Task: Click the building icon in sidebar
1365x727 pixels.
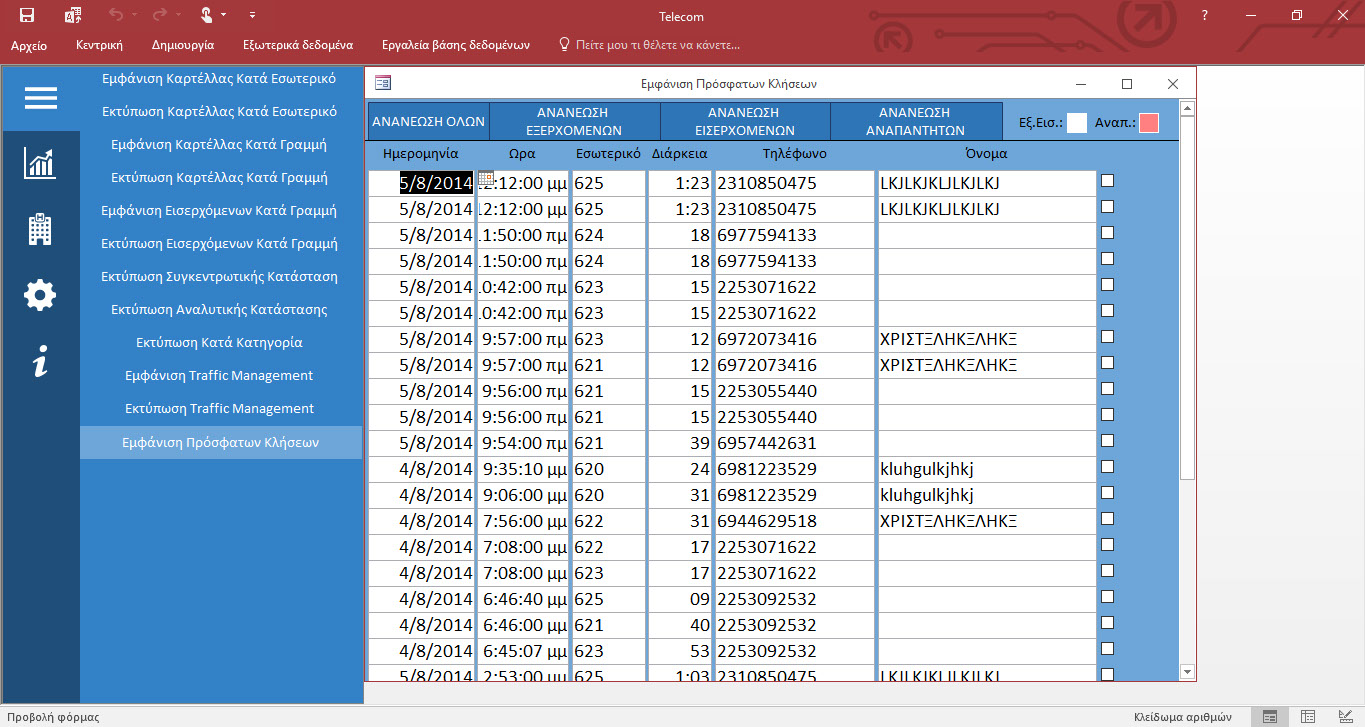Action: (x=40, y=230)
